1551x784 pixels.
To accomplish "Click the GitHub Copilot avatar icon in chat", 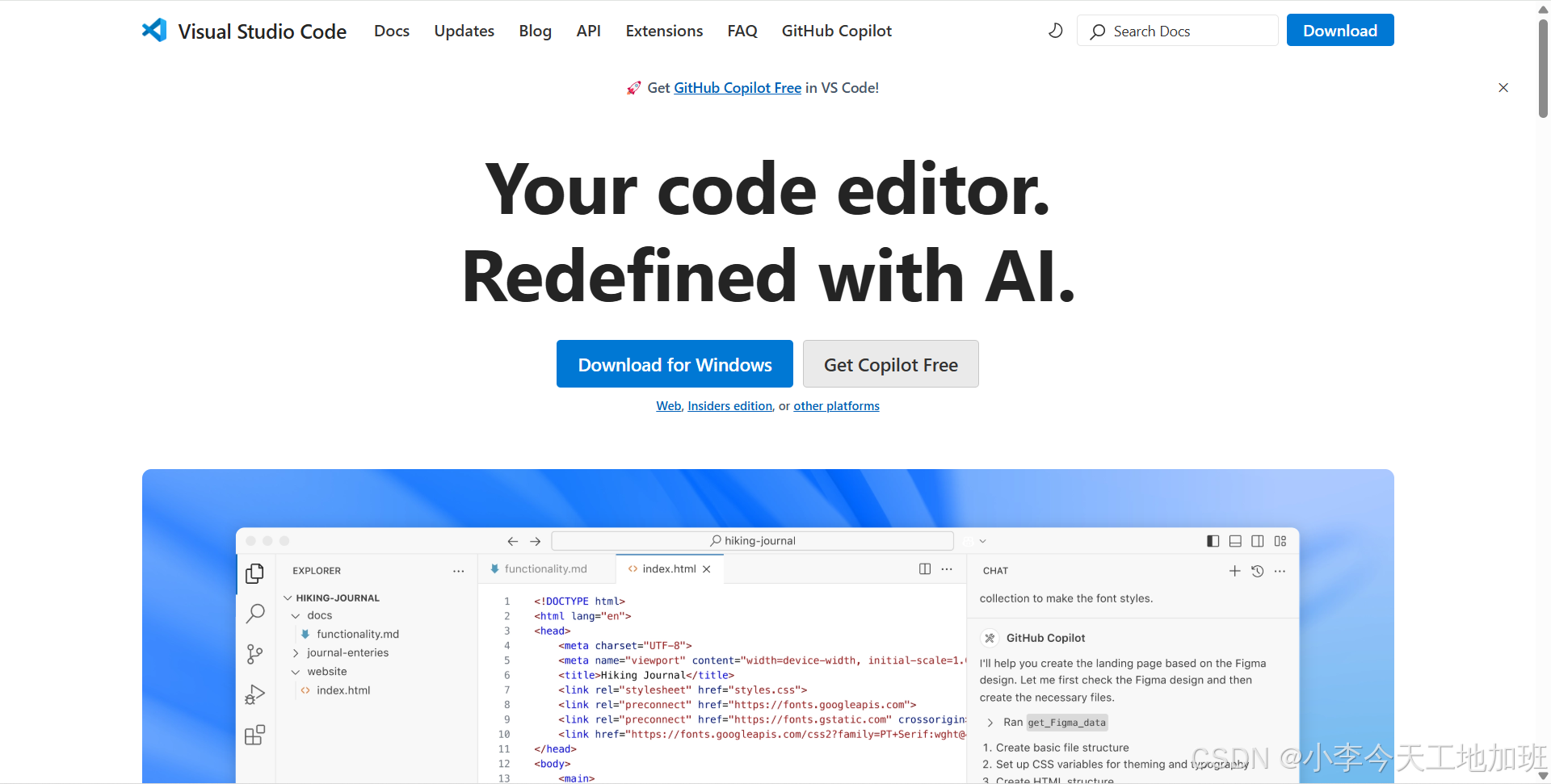I will [990, 638].
